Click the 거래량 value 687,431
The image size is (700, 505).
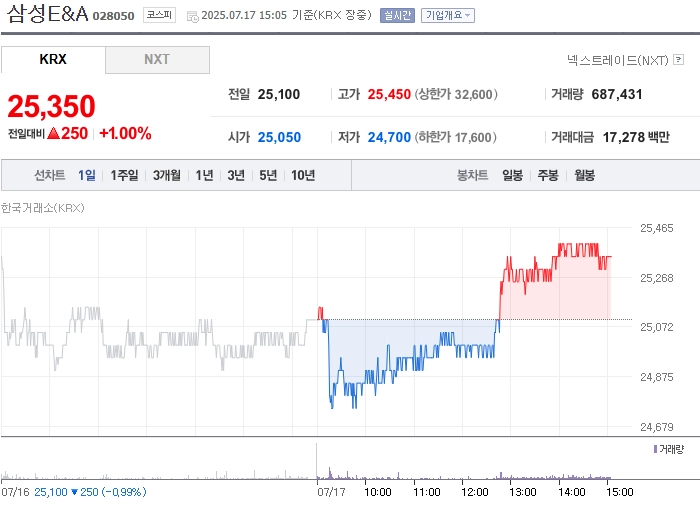(617, 94)
